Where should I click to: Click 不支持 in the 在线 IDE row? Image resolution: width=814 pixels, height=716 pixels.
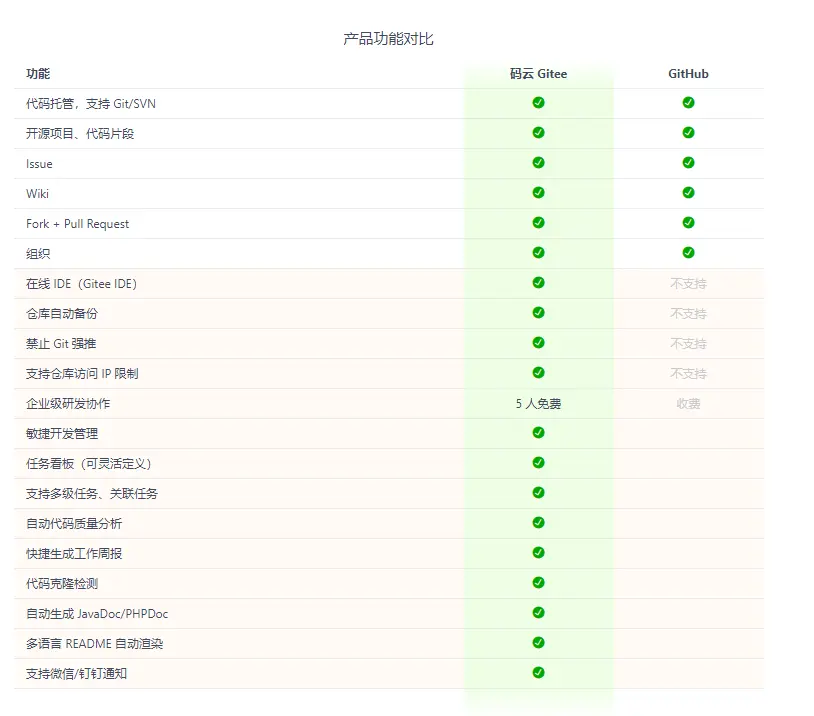pyautogui.click(x=688, y=284)
